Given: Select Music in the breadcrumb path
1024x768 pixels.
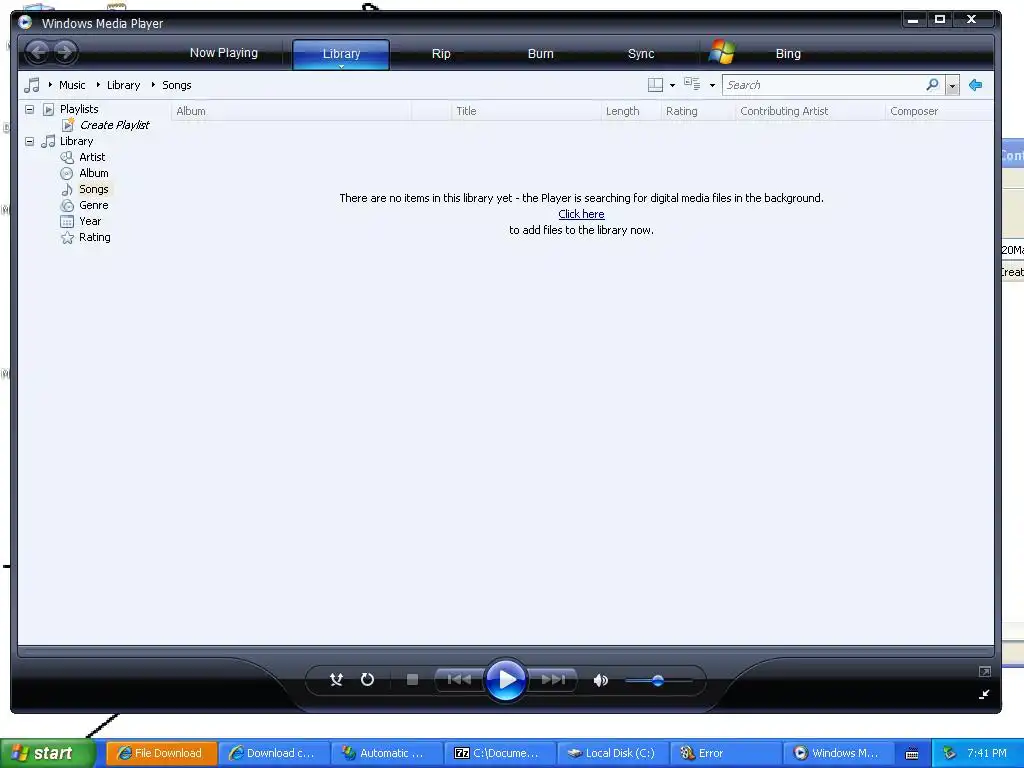Looking at the screenshot, I should coord(72,85).
